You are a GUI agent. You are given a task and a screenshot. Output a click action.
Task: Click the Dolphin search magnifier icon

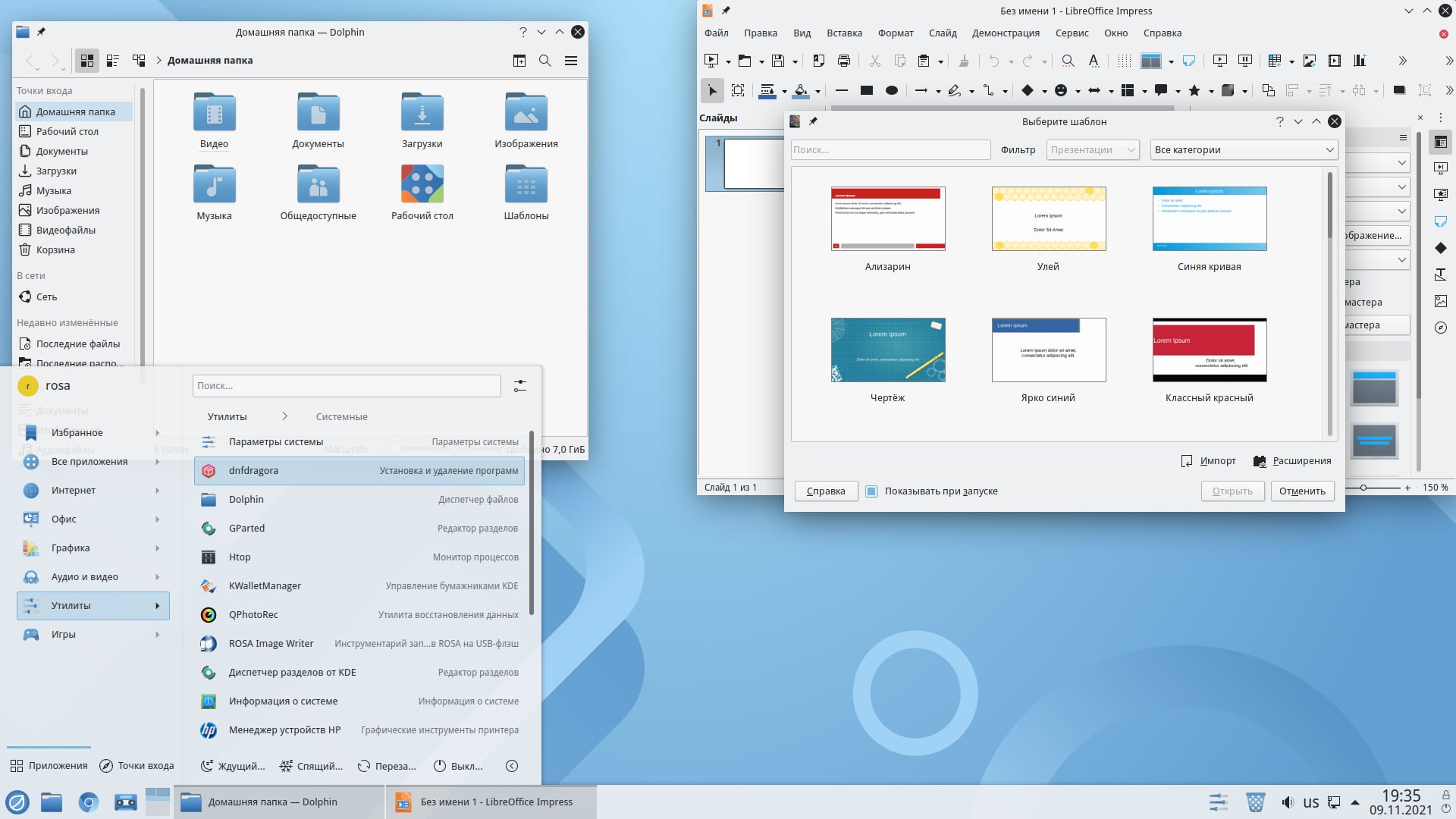[544, 61]
